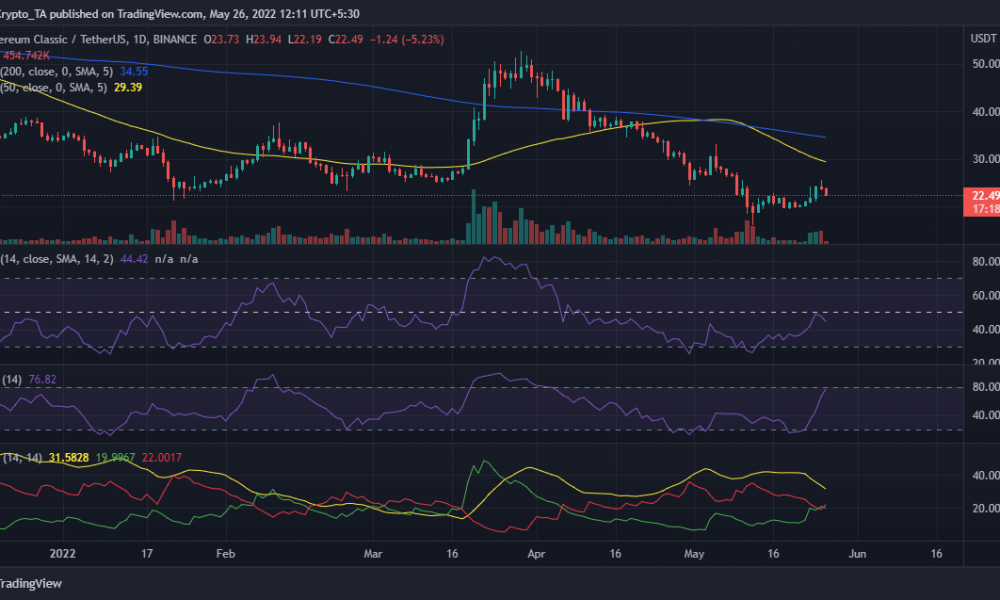Click the yellow ADX value 31.5828
Screen dimensions: 1000x600
pos(69,458)
